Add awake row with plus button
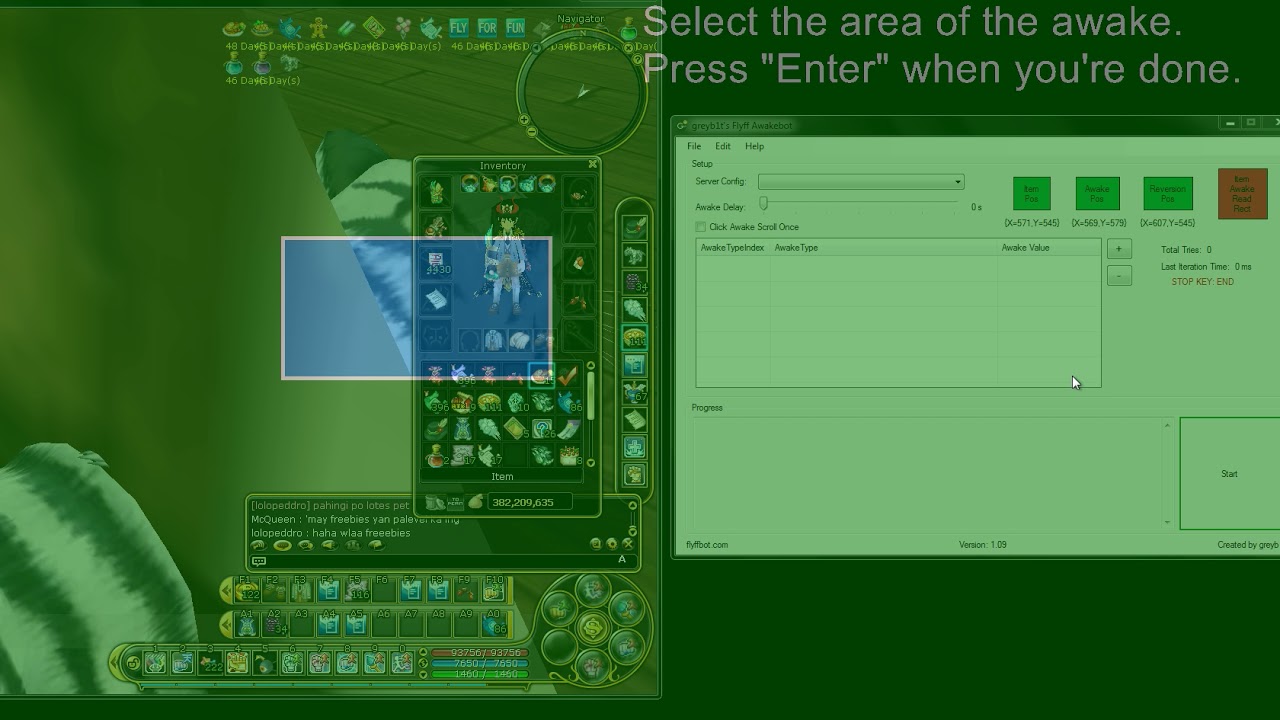The height and width of the screenshot is (720, 1280). [x=1119, y=249]
